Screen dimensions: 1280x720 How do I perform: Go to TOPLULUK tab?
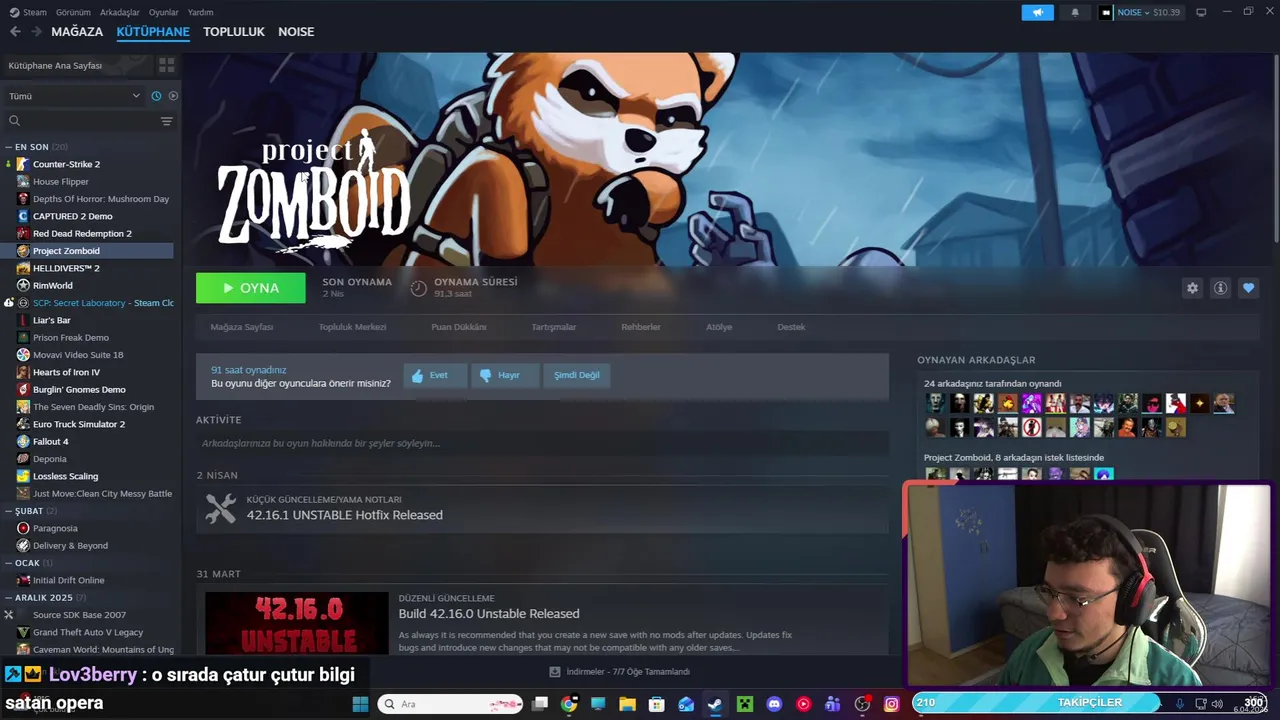pyautogui.click(x=234, y=32)
